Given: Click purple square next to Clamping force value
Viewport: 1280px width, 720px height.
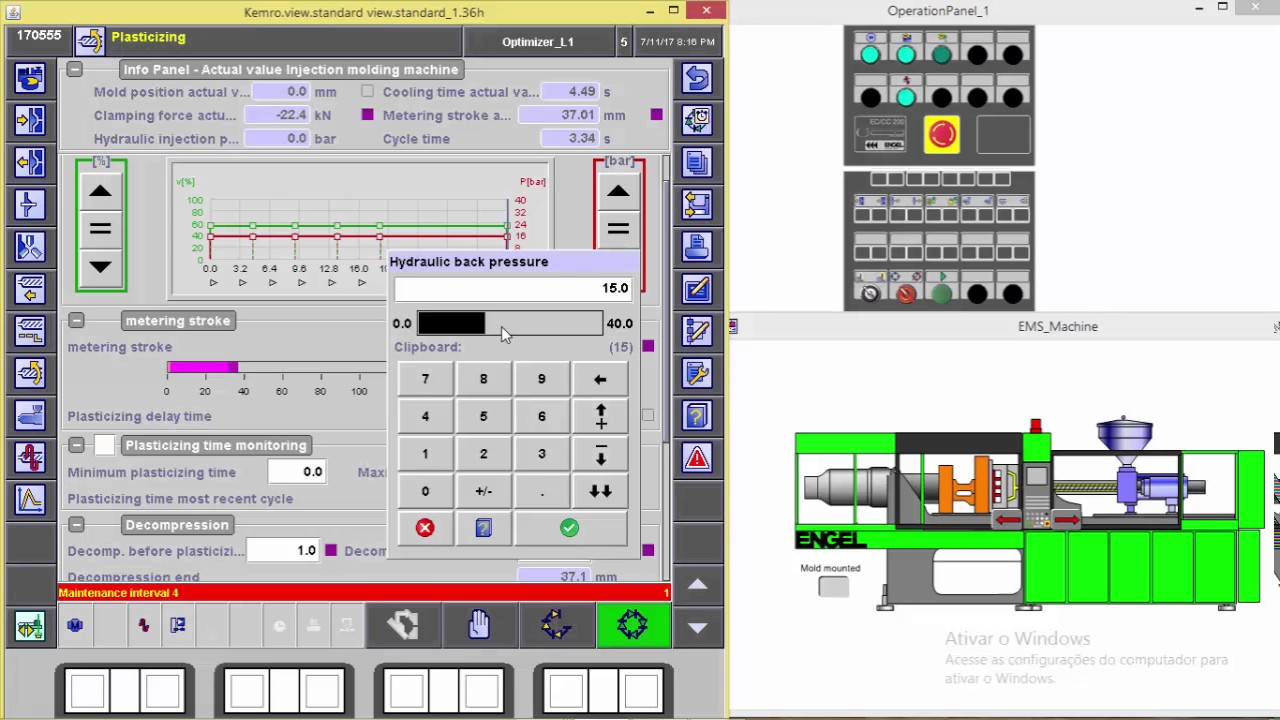Looking at the screenshot, I should [367, 115].
